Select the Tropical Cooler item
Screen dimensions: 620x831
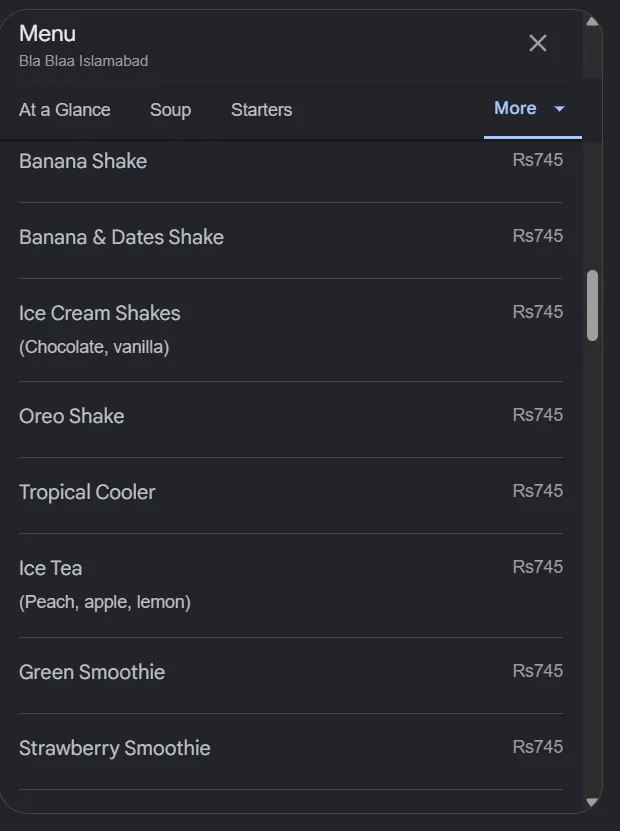point(290,496)
